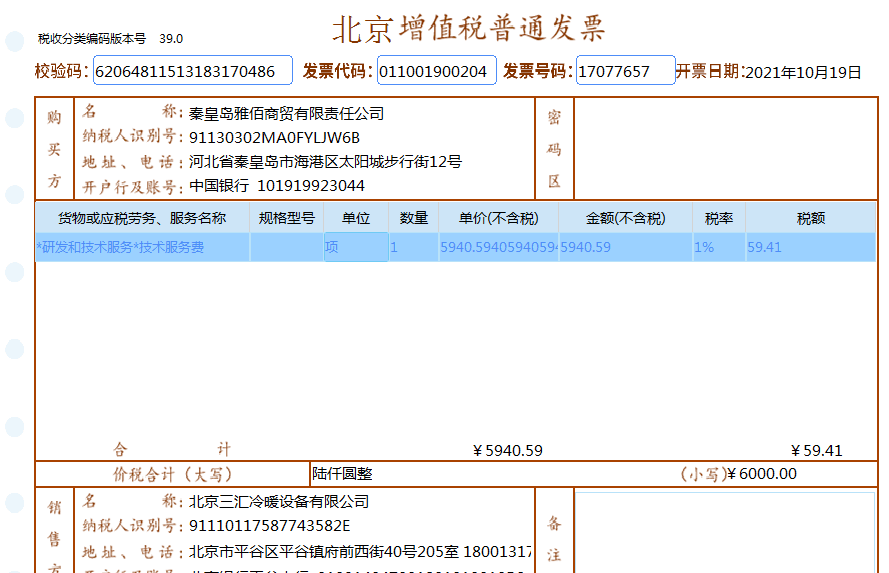Click the quantity cell 1

coord(414,247)
